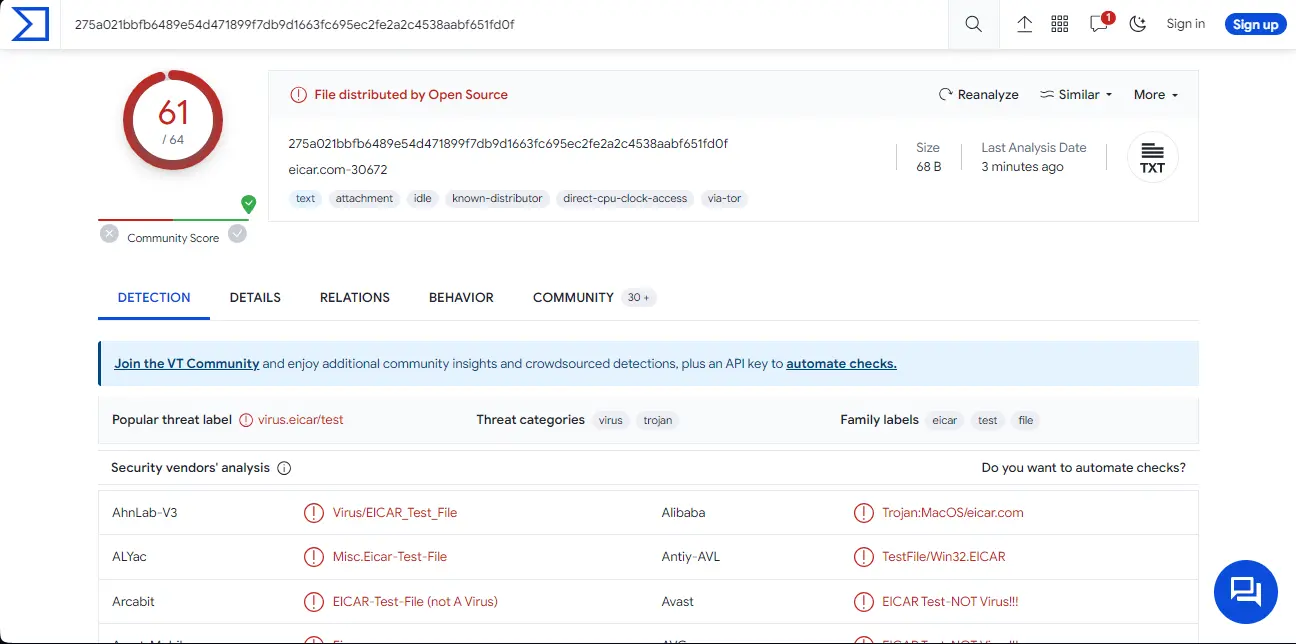Click the 'idle' tag
The image size is (1296, 644).
[x=423, y=198]
